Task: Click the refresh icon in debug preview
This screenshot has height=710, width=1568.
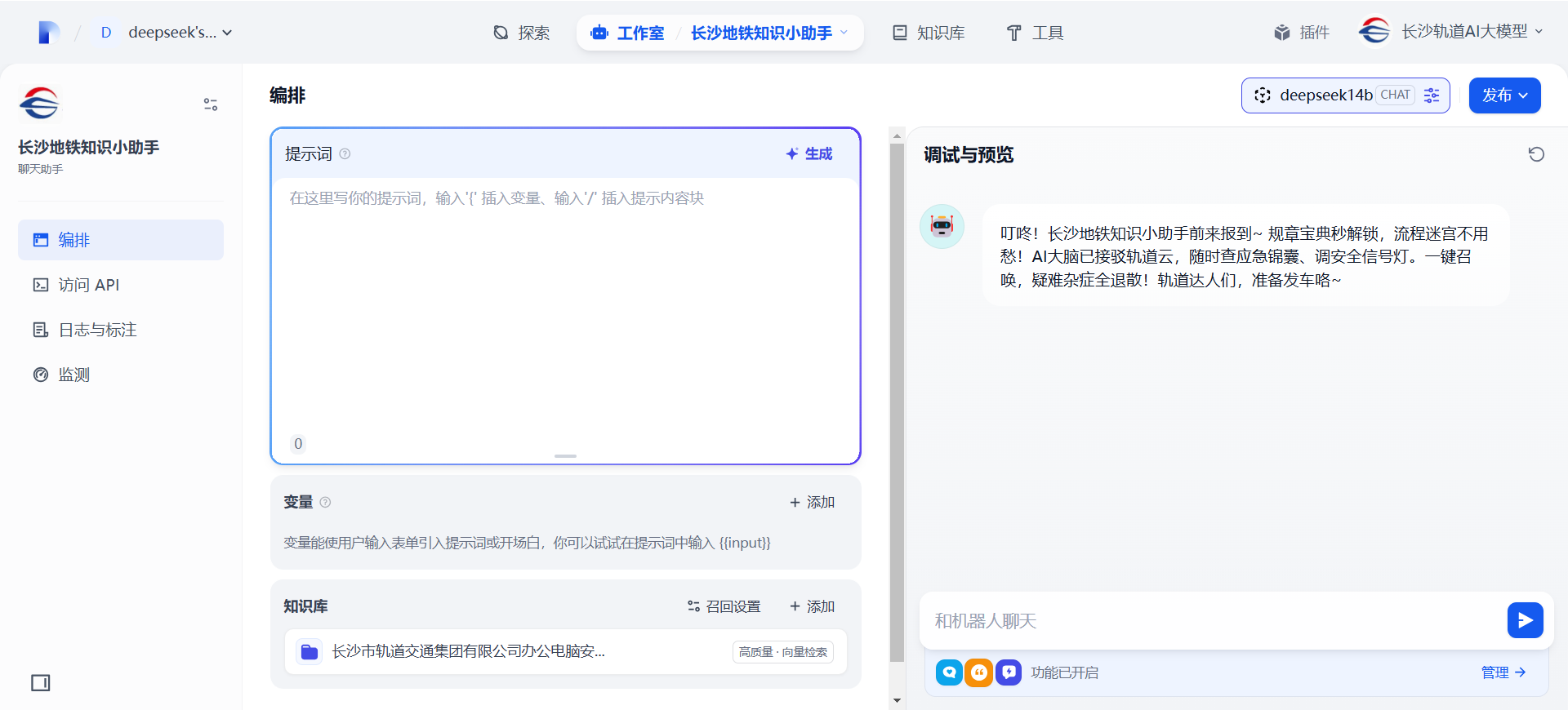Action: (1536, 154)
